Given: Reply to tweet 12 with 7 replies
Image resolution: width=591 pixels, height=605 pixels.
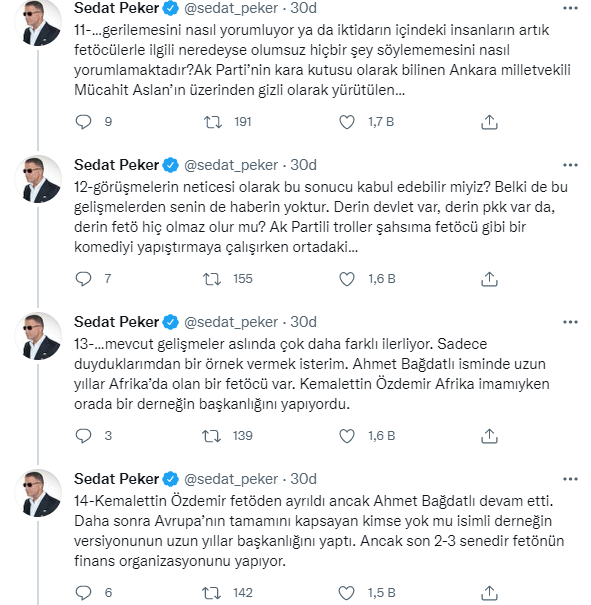Looking at the screenshot, I should click(x=83, y=279).
